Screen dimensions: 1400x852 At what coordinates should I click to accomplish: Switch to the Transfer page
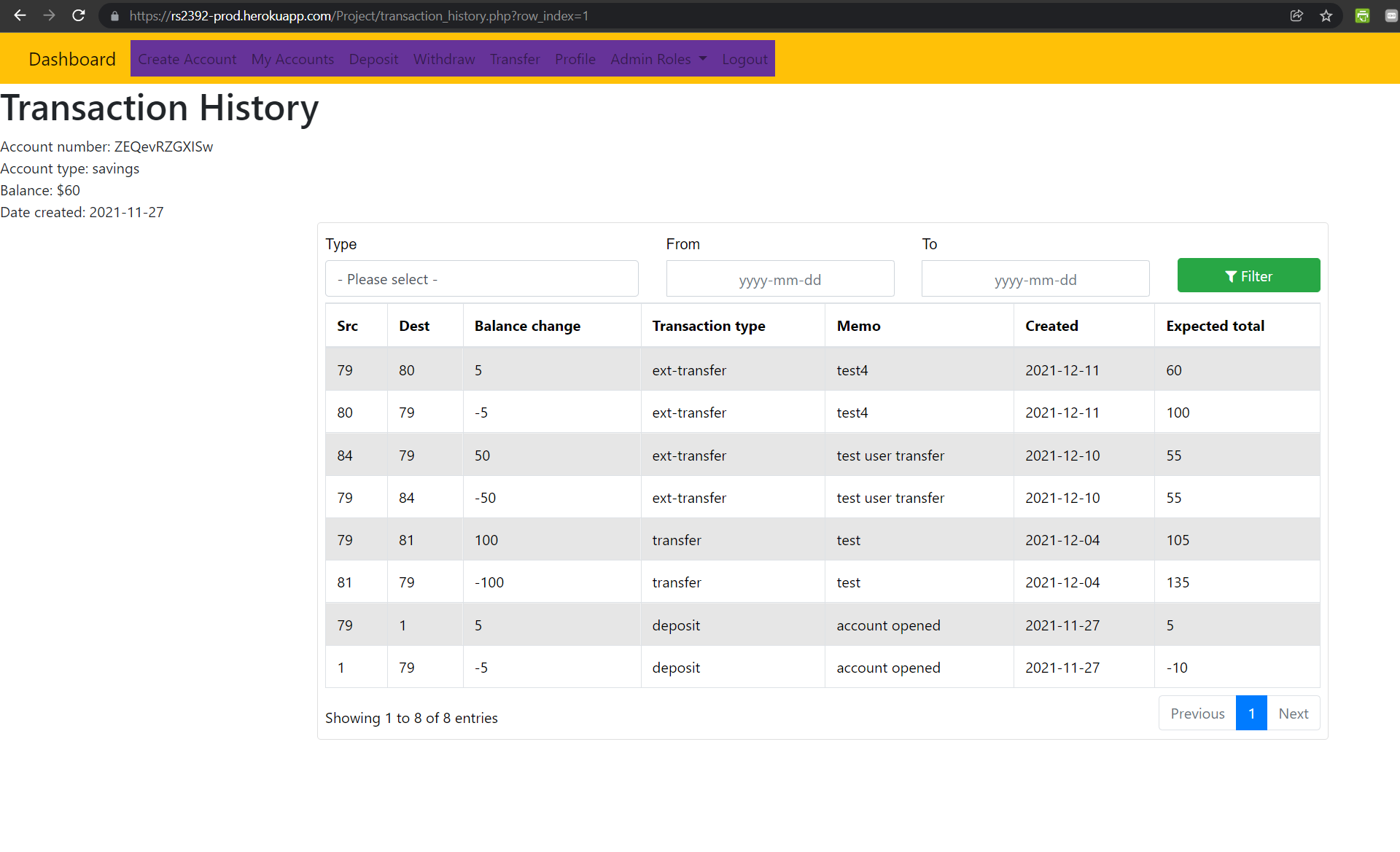(515, 59)
